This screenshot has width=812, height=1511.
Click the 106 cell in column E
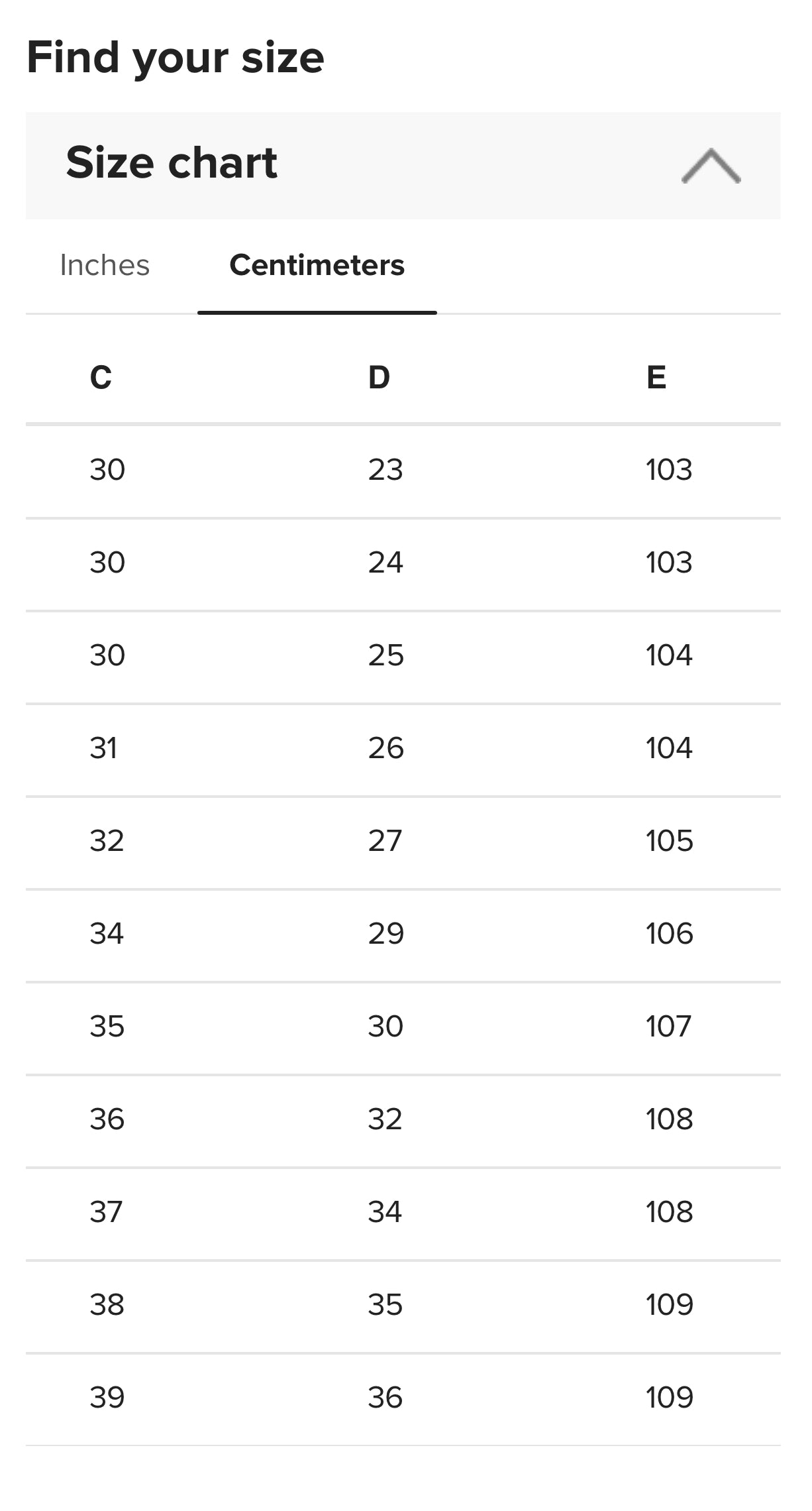coord(669,934)
